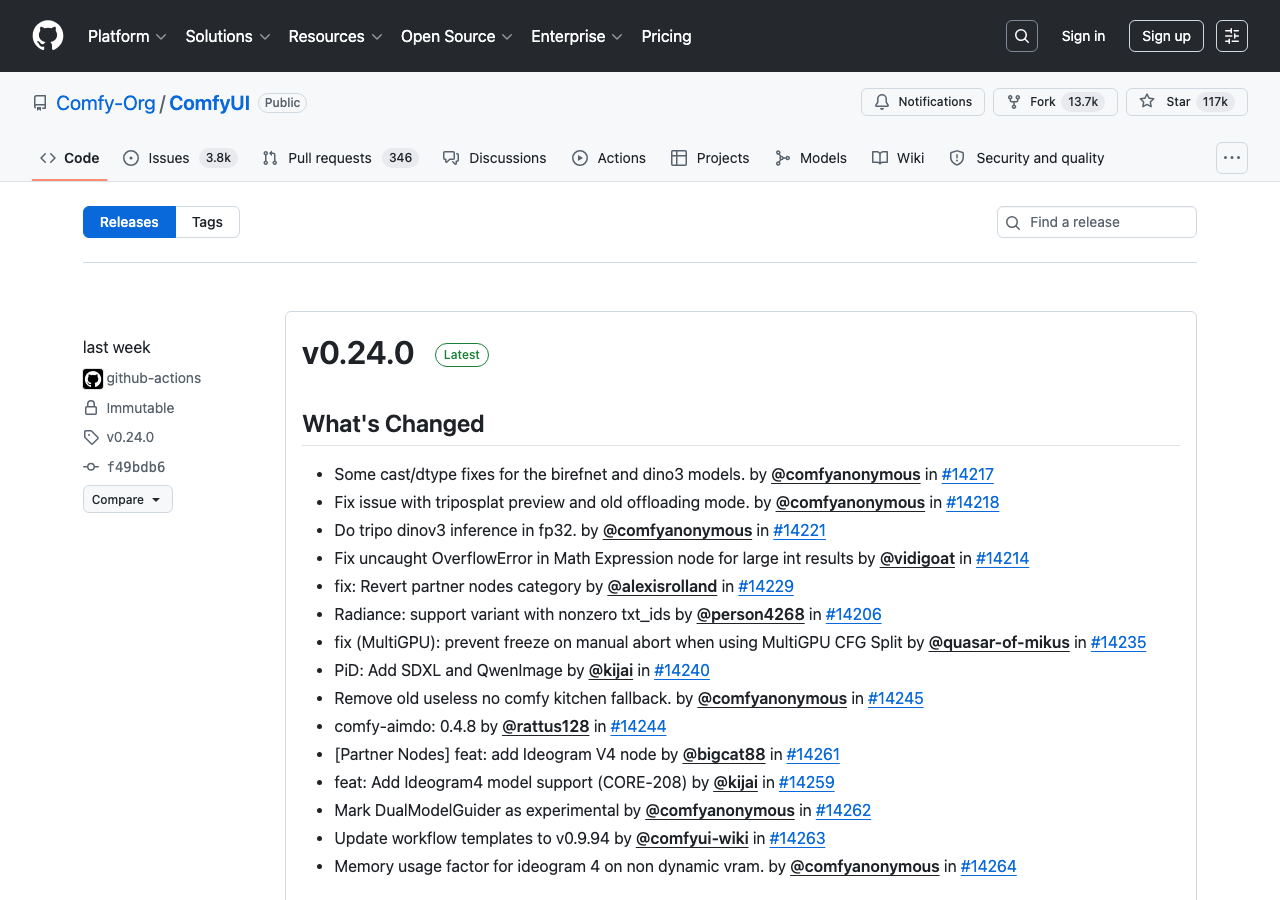Open the three-dot repository navigation overflow menu
This screenshot has height=900, width=1280.
pos(1232,158)
